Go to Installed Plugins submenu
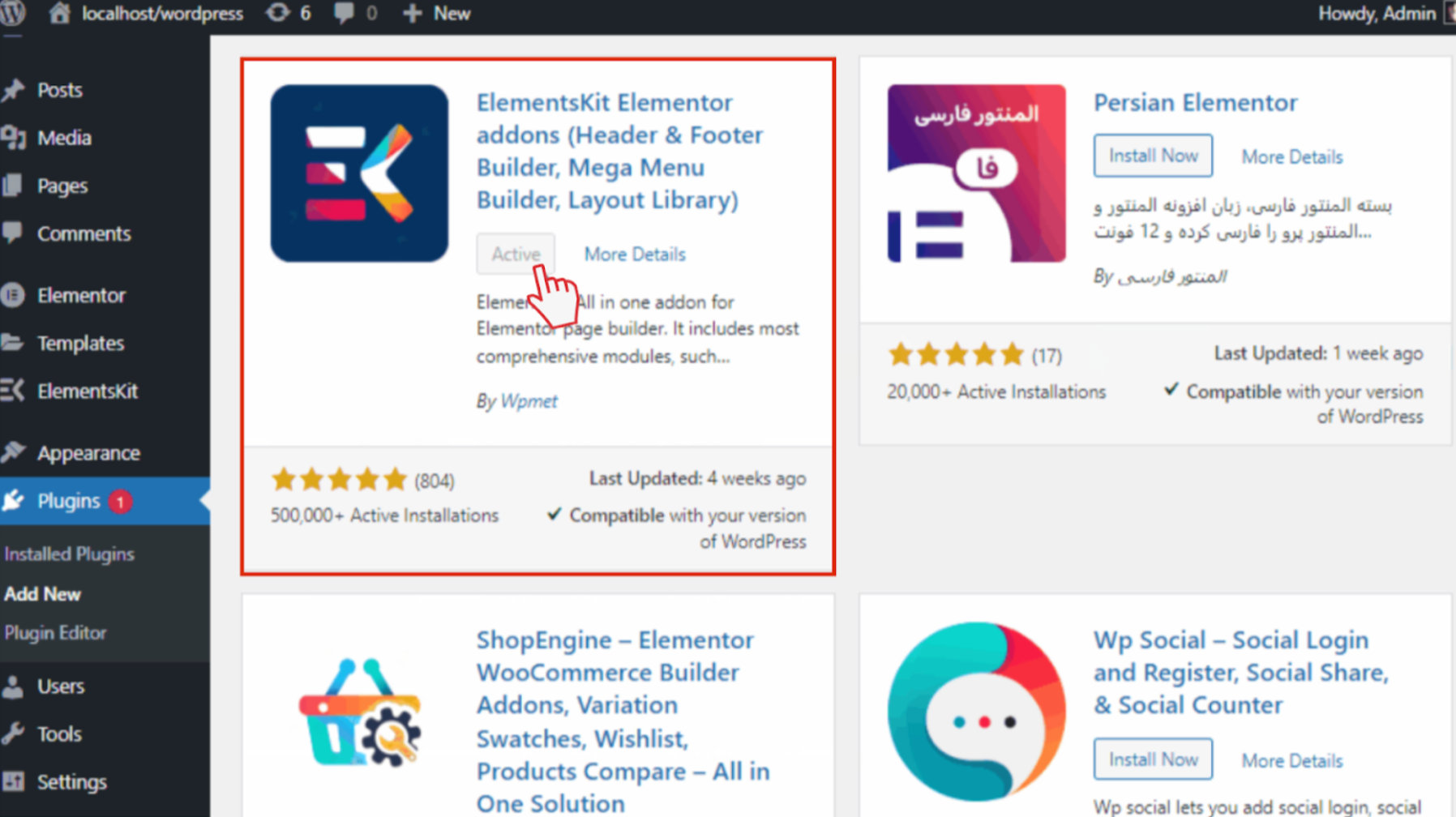This screenshot has height=817, width=1456. tap(69, 554)
